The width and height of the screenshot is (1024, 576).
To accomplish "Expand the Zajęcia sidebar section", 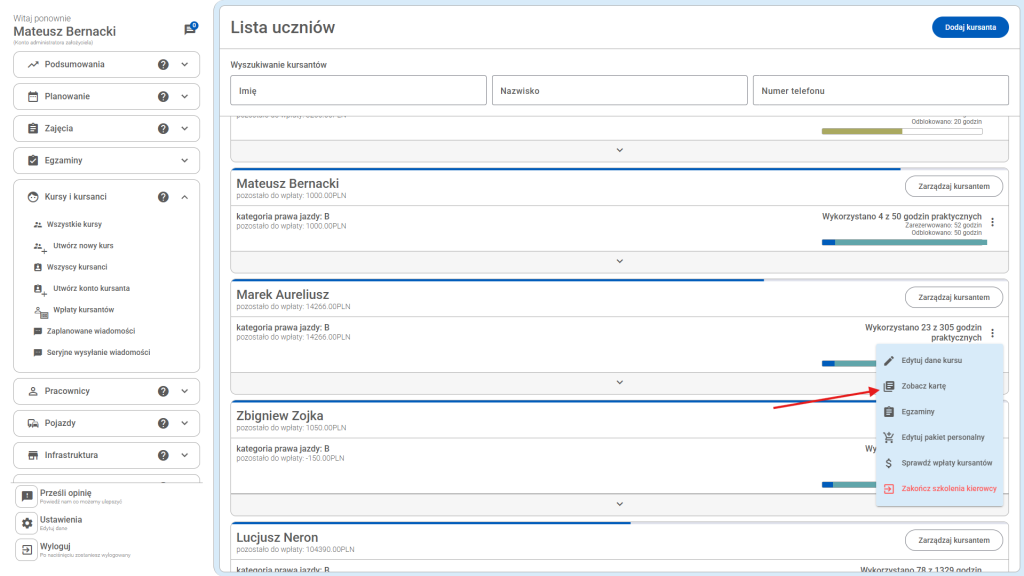I will (x=184, y=129).
